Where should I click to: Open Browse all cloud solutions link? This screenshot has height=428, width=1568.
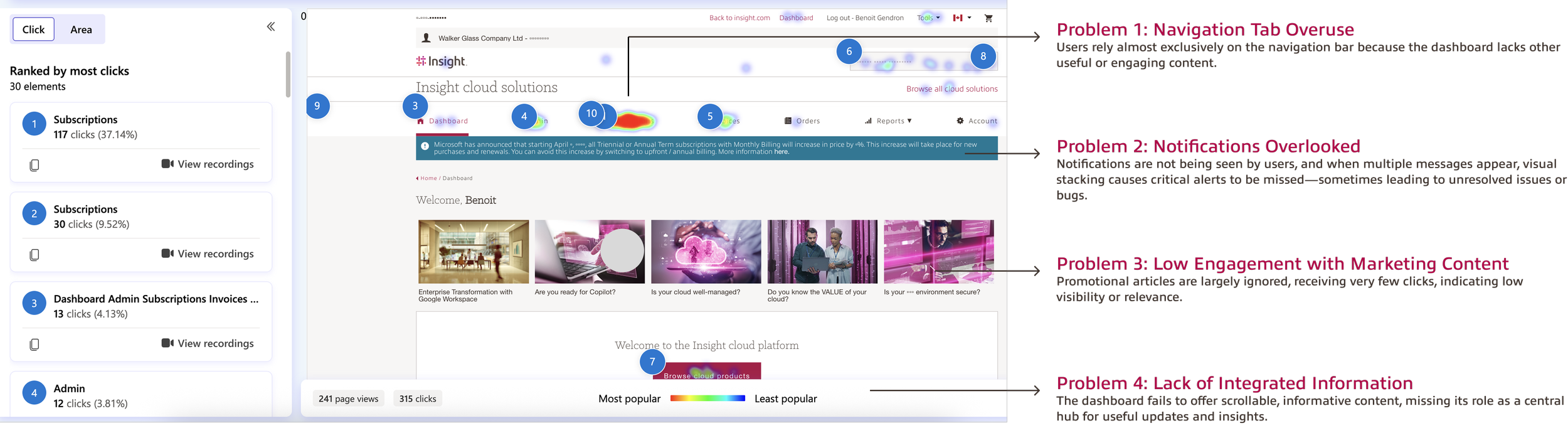(x=951, y=89)
